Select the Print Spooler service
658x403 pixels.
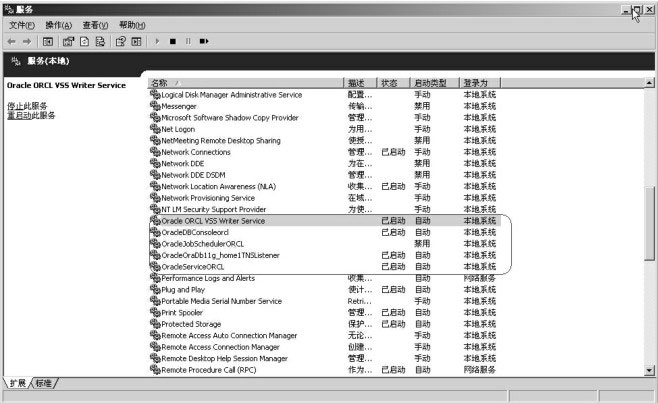click(182, 313)
